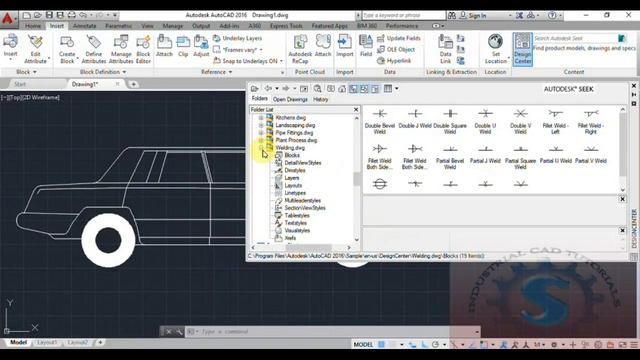Click the Import file tool
Image resolution: width=640 pixels, height=360 pixels.
click(344, 46)
